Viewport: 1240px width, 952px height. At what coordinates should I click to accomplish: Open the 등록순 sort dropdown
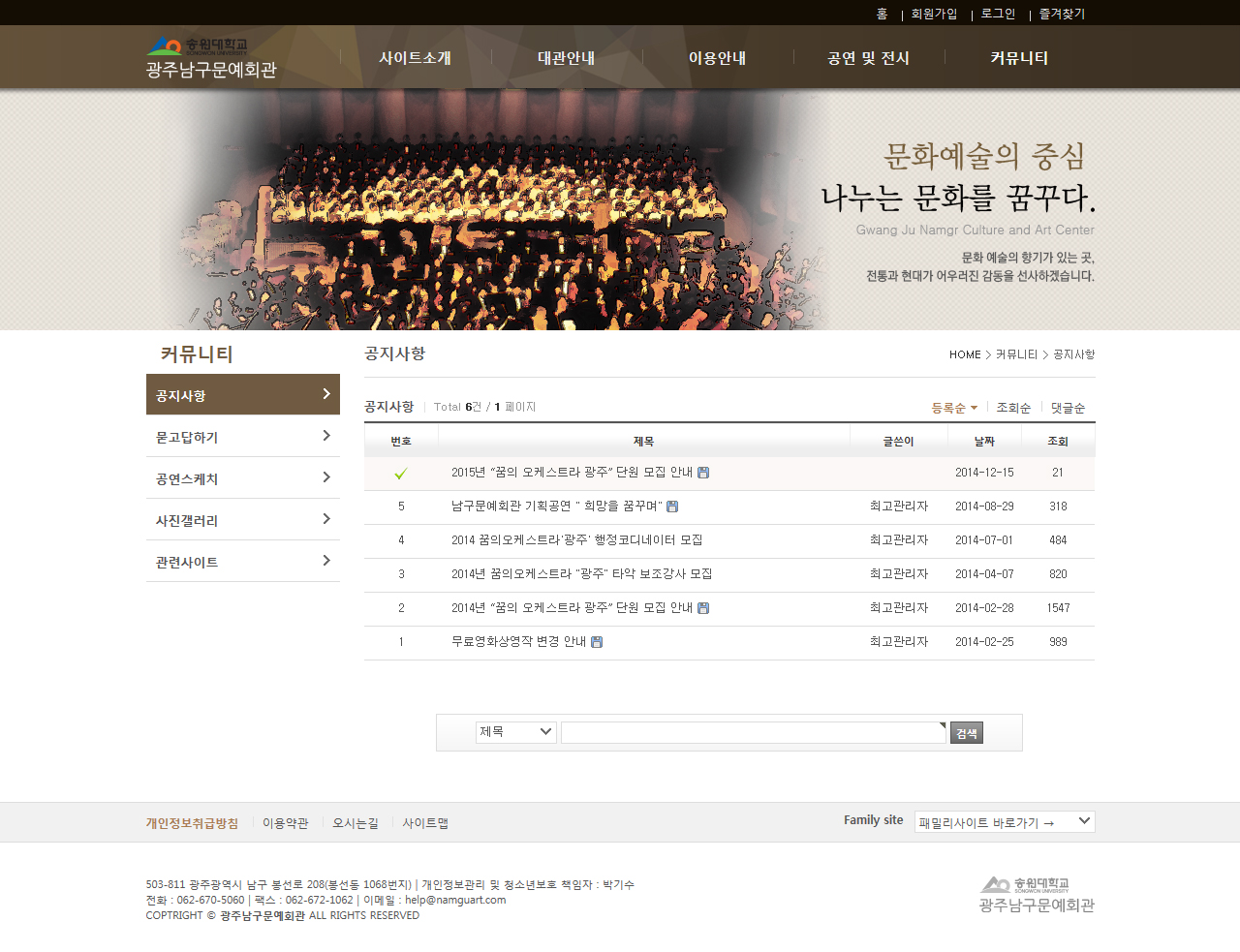pos(954,408)
